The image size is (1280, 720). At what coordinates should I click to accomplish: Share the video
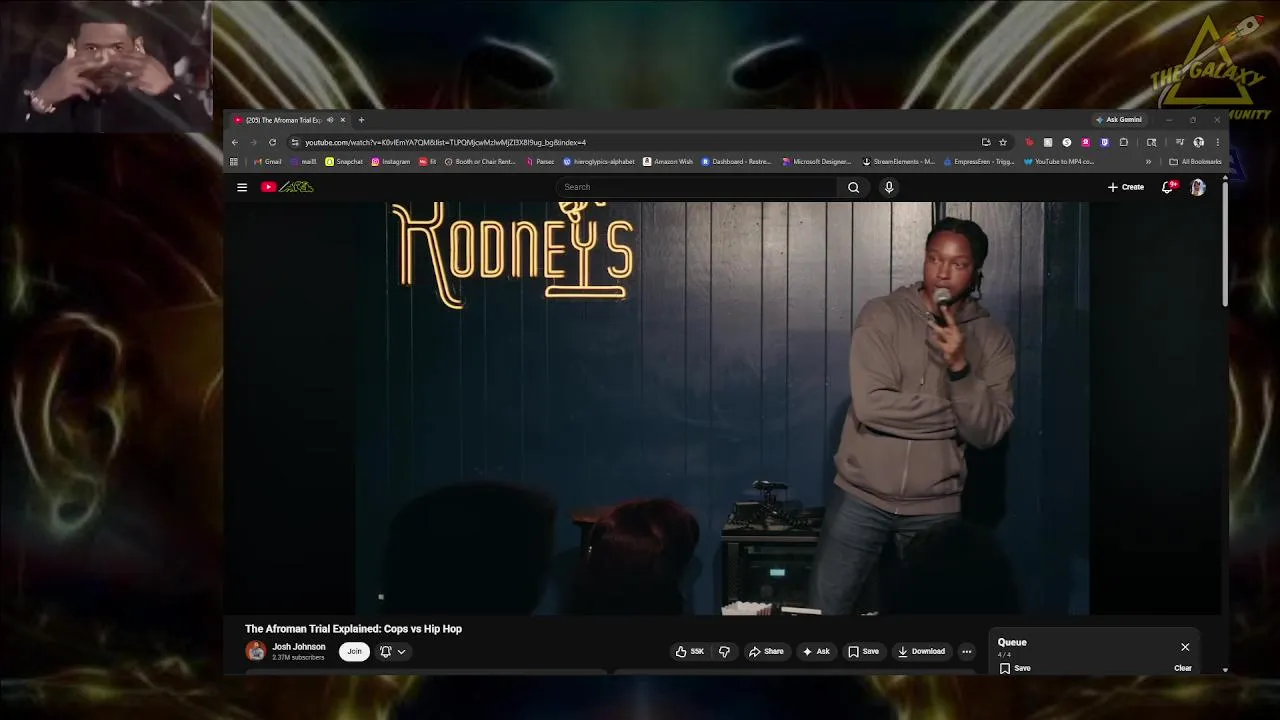point(766,651)
